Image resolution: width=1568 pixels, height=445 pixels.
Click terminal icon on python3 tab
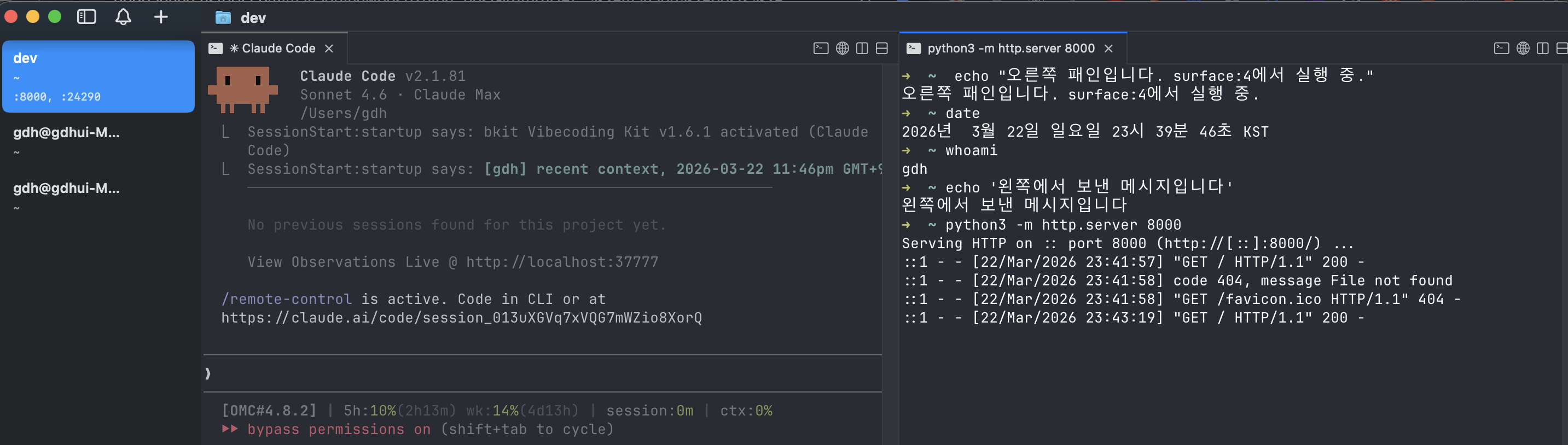[914, 48]
